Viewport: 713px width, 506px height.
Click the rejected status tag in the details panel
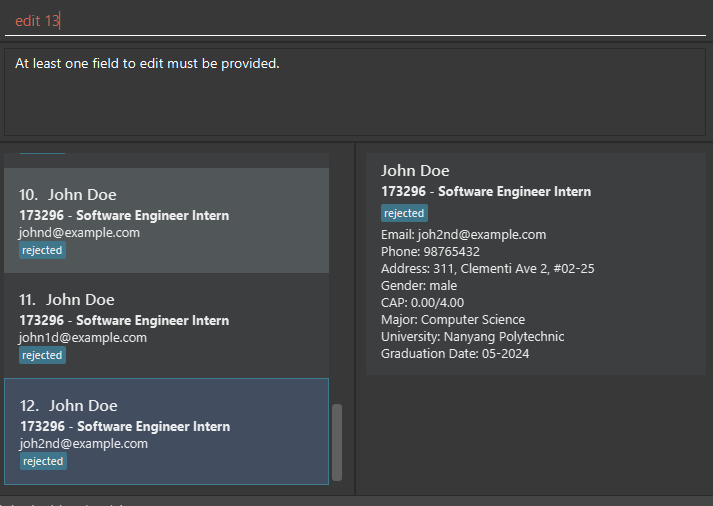coord(404,213)
